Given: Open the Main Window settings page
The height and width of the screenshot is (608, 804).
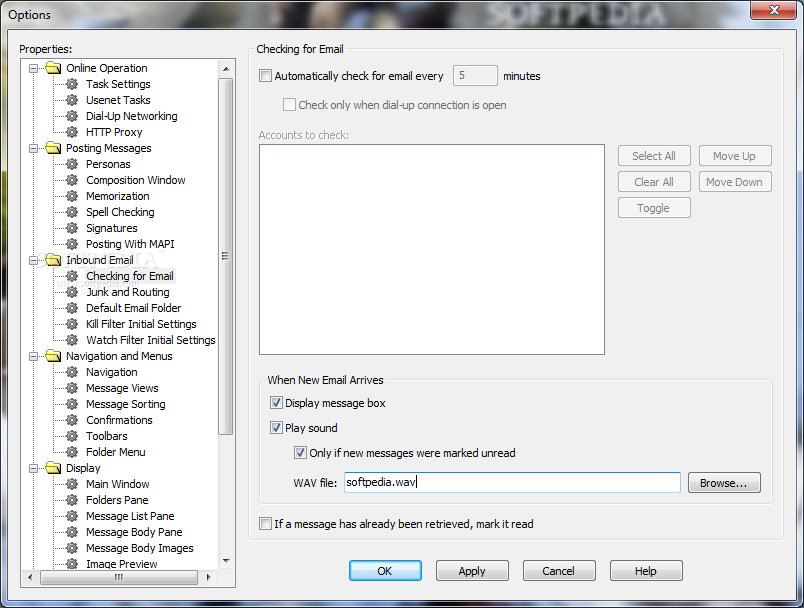Looking at the screenshot, I should point(117,484).
